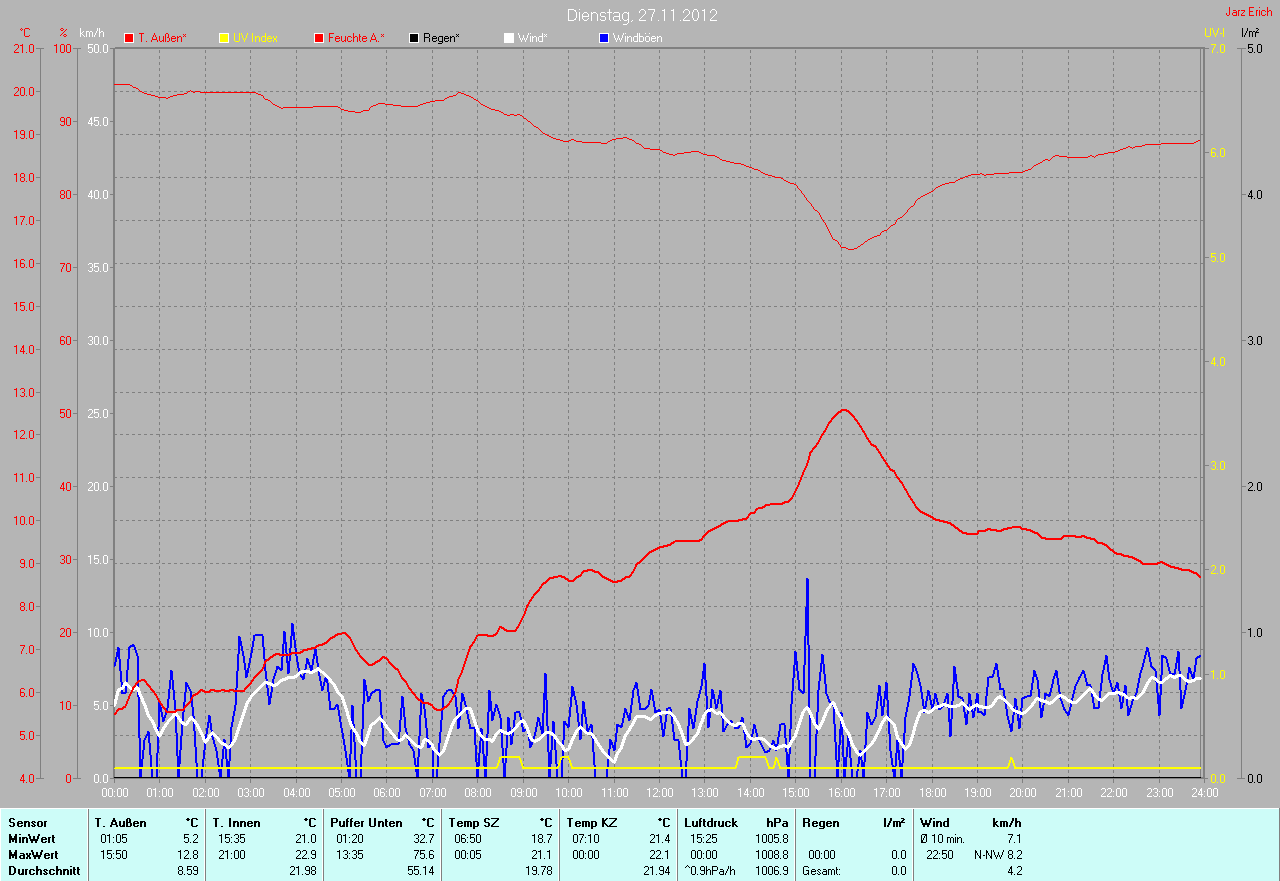This screenshot has width=1280, height=881.
Task: Click the 'Ø 10 min.' wind label
Action: coord(942,838)
